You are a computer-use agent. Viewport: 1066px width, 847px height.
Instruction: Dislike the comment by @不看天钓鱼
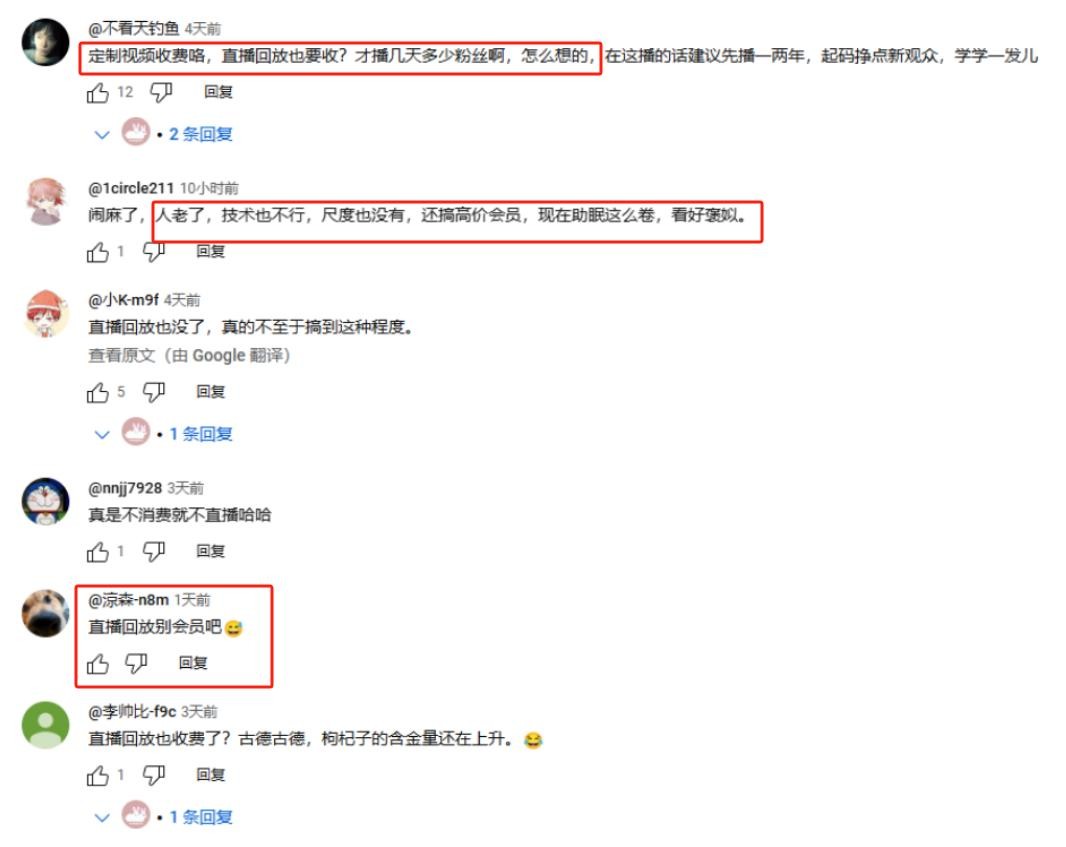pos(160,92)
